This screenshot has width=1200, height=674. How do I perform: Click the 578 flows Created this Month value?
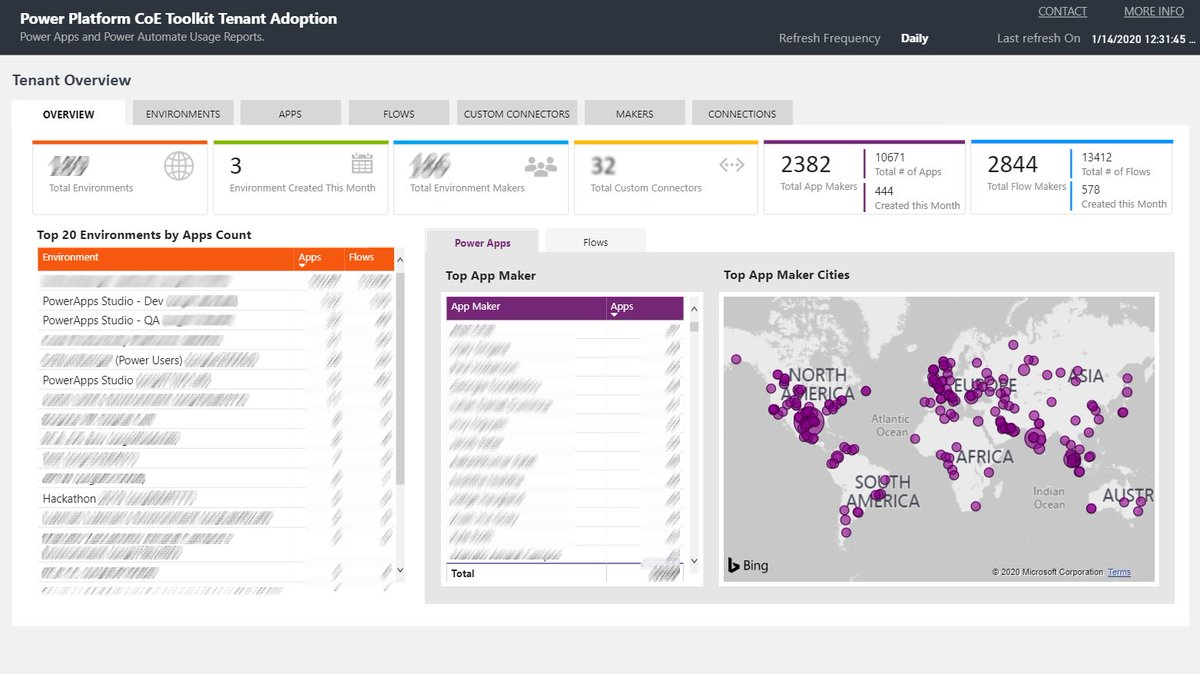1090,190
